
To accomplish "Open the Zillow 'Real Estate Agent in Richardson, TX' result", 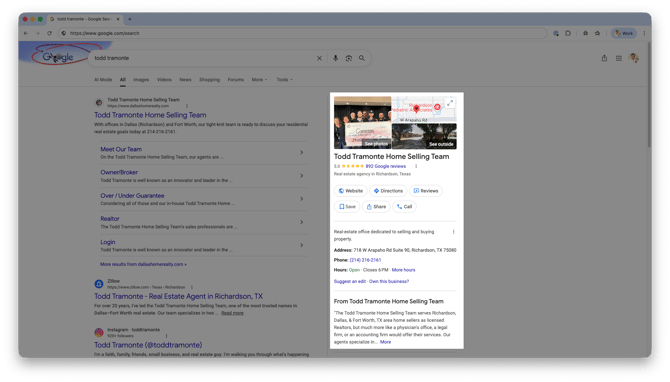I will tap(179, 296).
